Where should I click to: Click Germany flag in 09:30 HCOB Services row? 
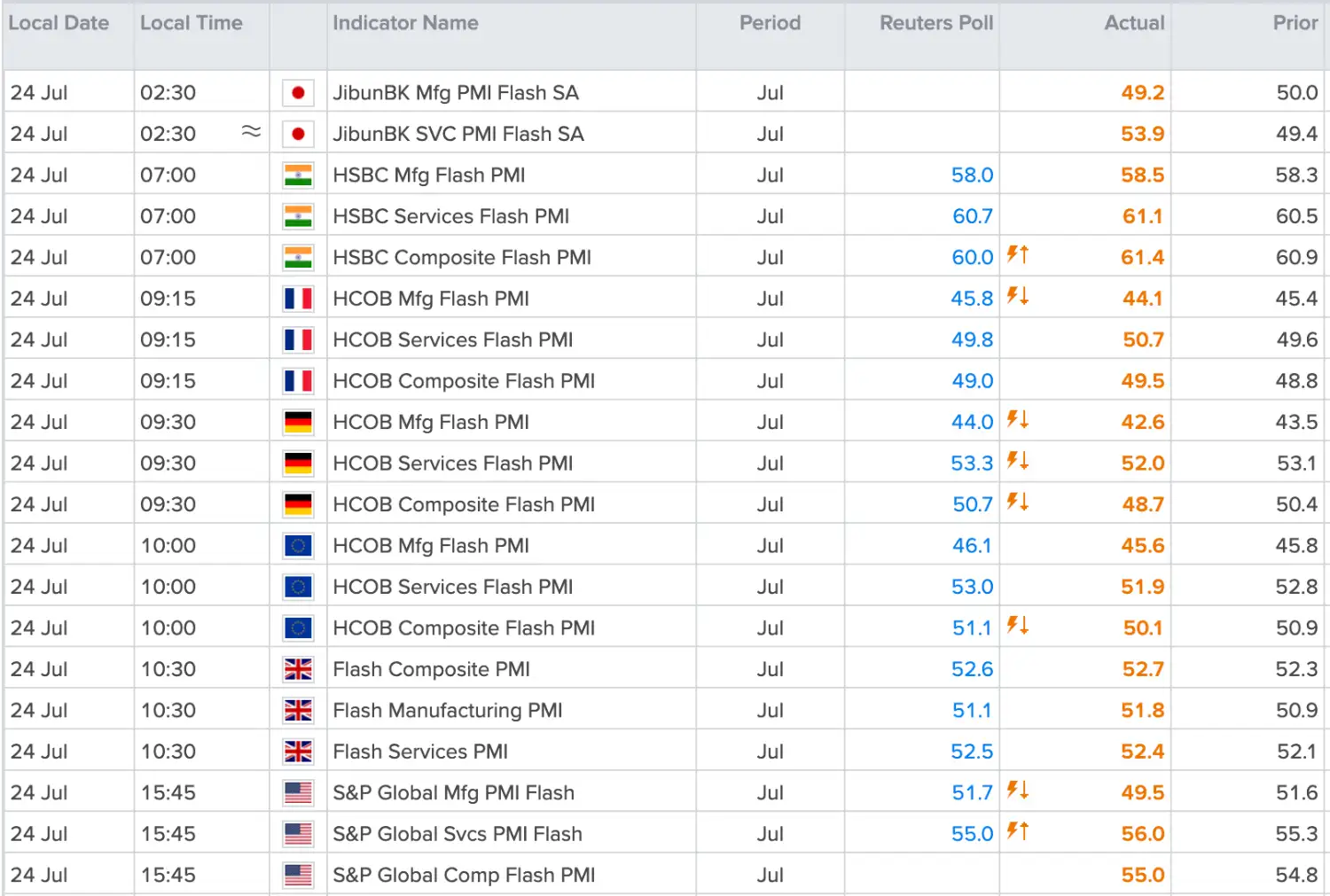coord(298,464)
